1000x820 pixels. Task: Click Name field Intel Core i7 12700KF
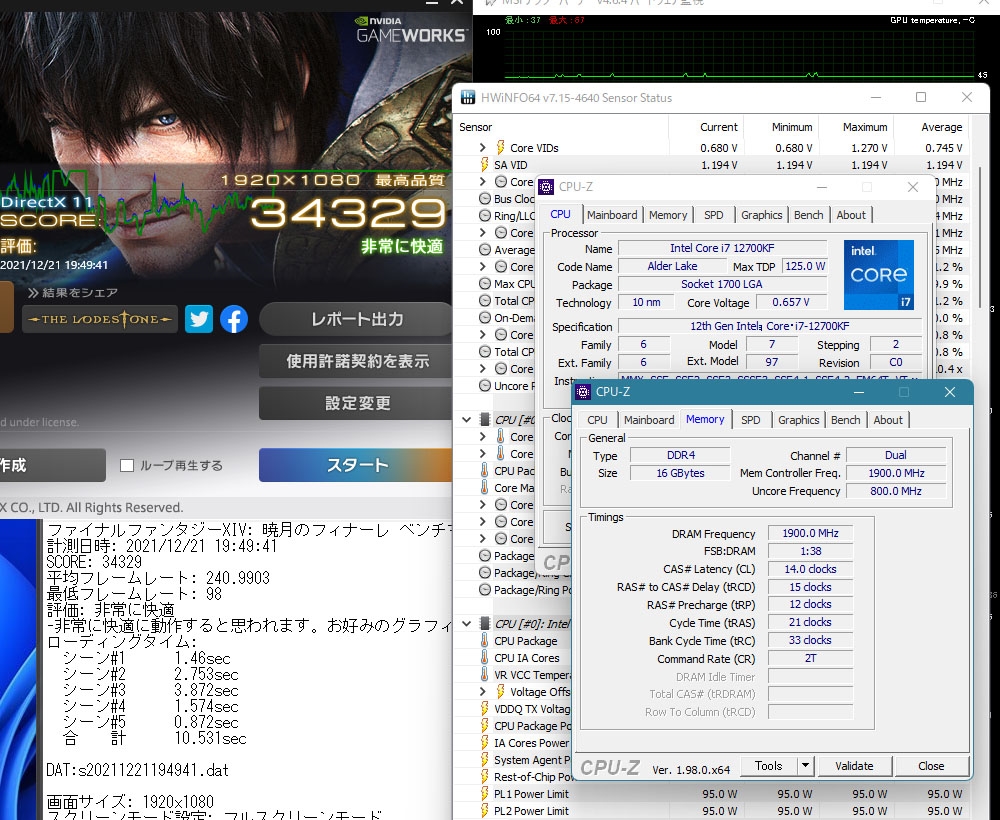[x=722, y=248]
